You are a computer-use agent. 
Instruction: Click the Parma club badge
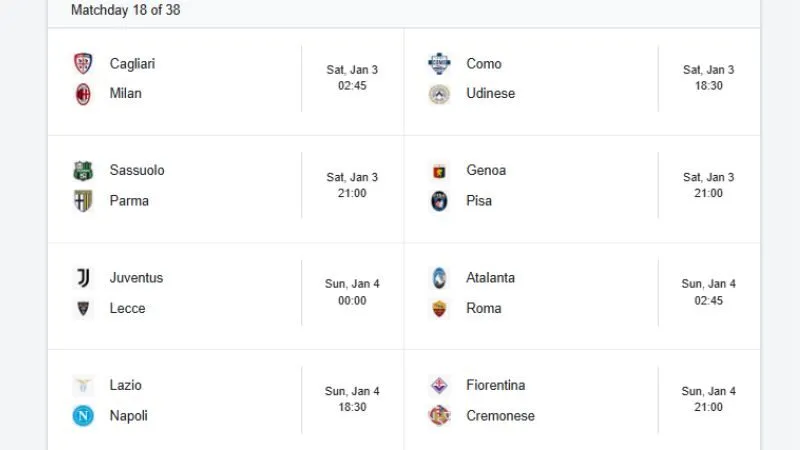83,201
